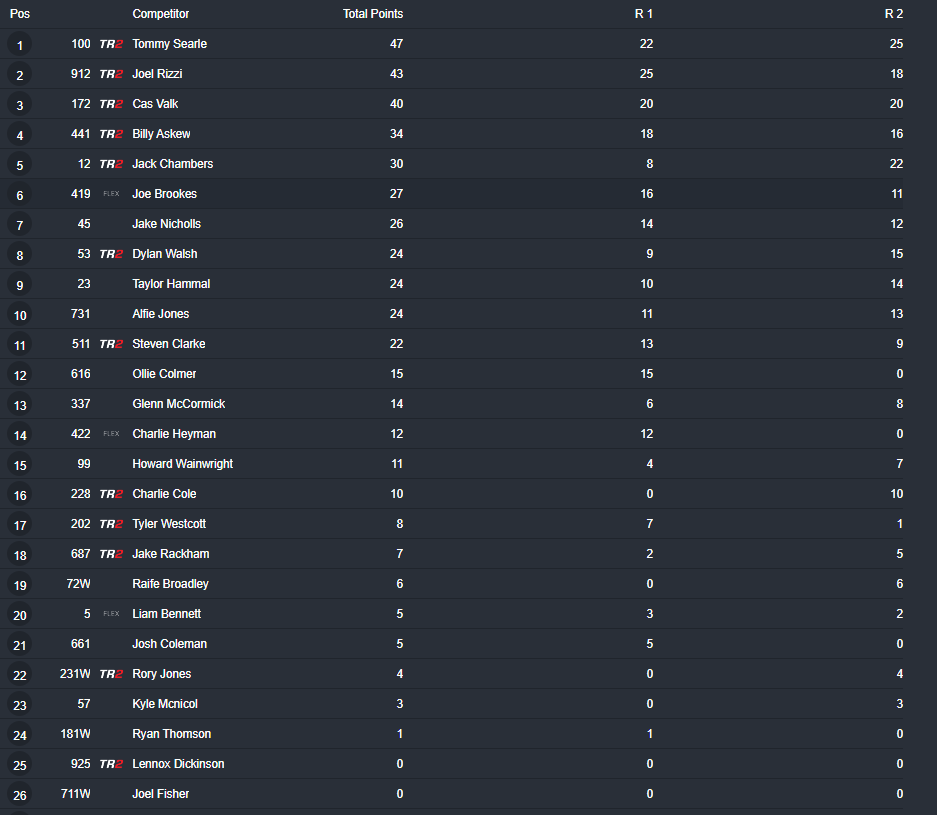Click the TR2 badge next to Joel Rizzi

[x=111, y=73]
